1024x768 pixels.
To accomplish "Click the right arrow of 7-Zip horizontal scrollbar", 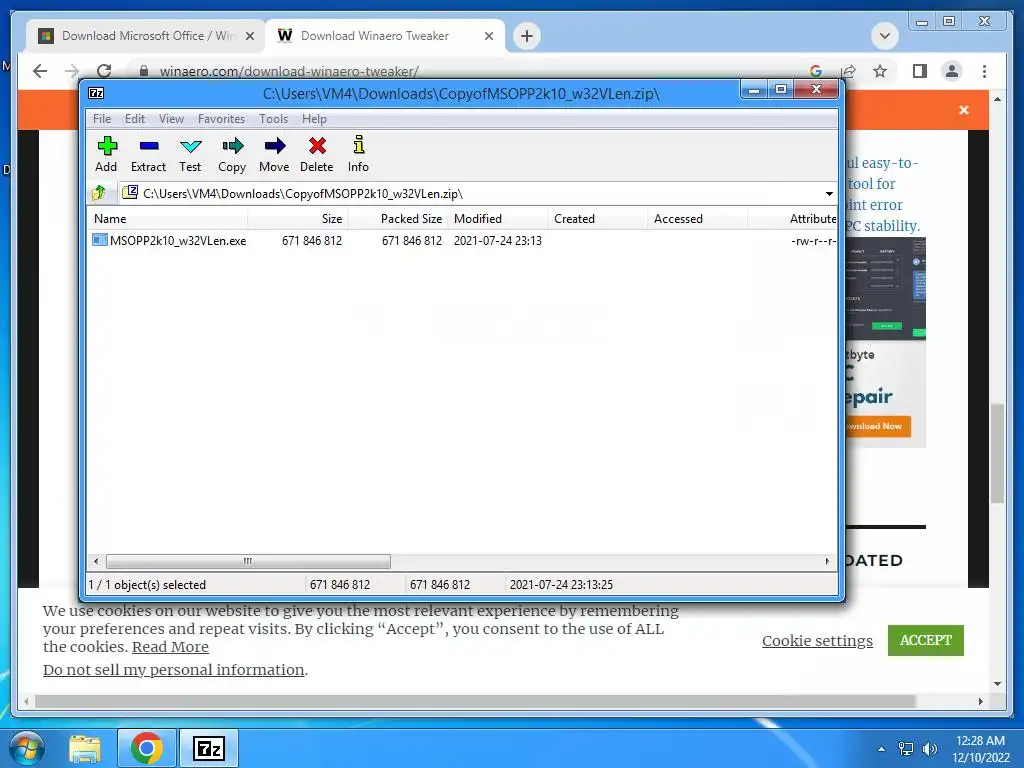I will coord(827,561).
